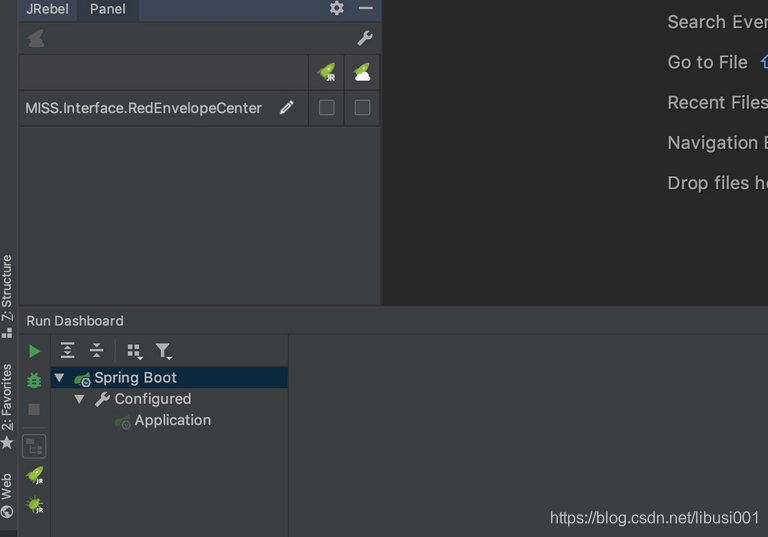Collapse the Spring Boot tree node

pos(60,378)
